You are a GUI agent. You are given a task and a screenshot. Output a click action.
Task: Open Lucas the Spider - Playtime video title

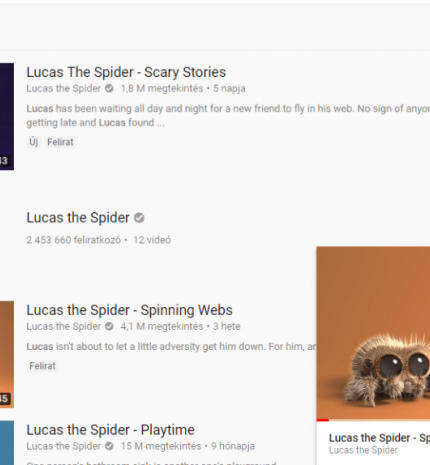[x=110, y=430]
